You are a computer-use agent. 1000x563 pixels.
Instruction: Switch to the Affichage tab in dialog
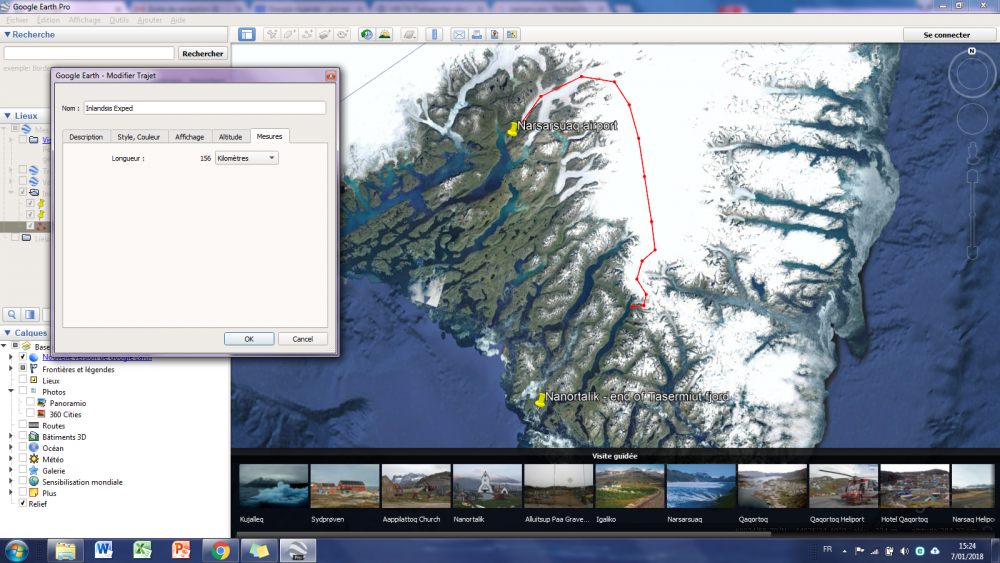[189, 137]
